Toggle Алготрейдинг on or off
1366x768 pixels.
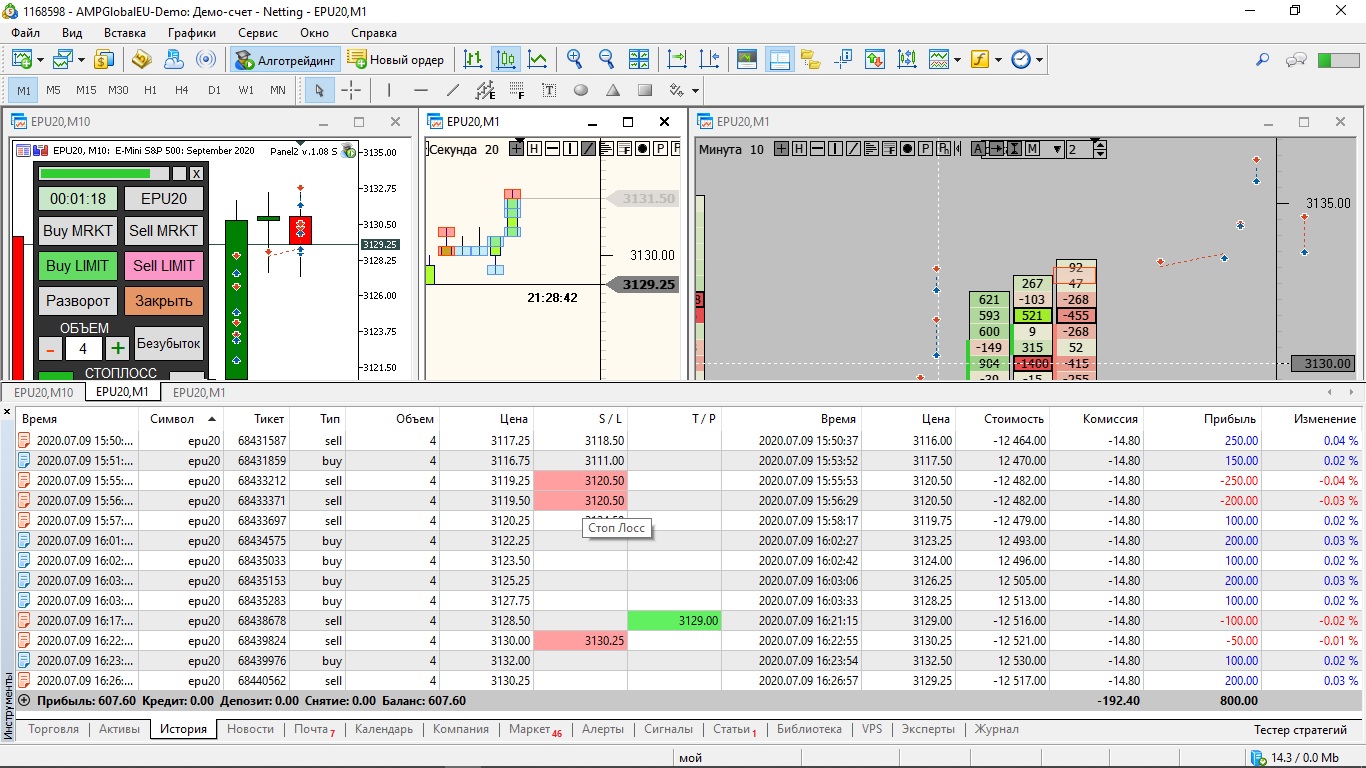click(x=286, y=60)
